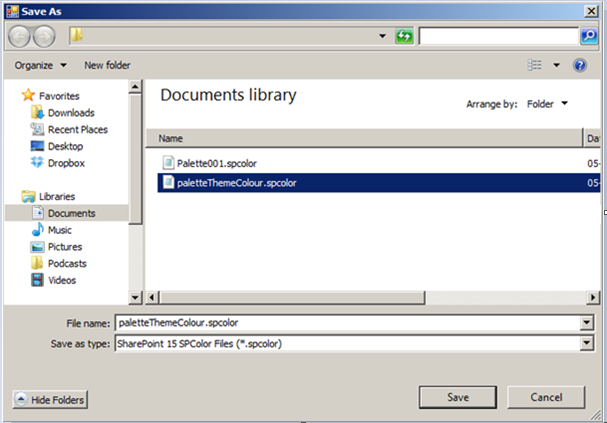Open the Organize menu
This screenshot has width=607, height=423.
[x=40, y=65]
